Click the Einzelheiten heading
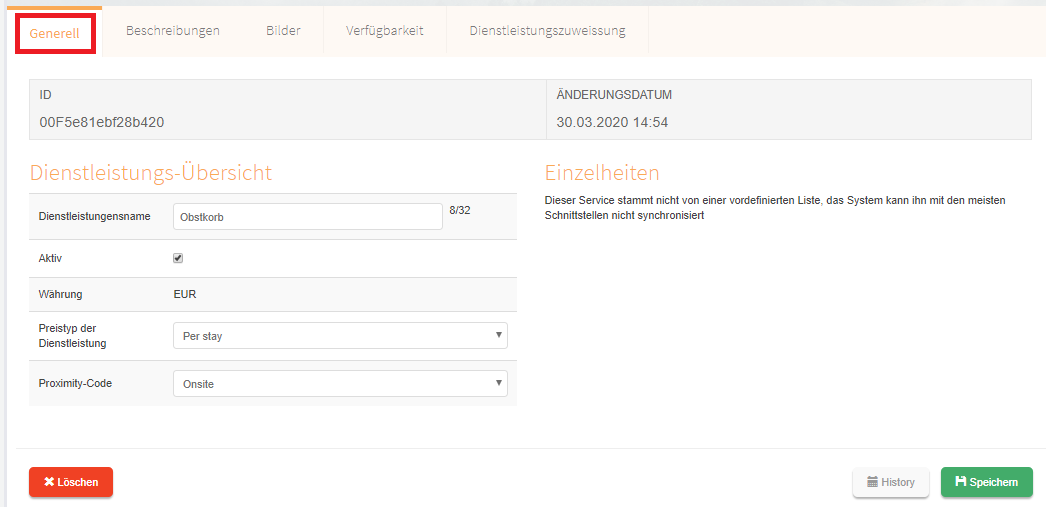1046x507 pixels. pyautogui.click(x=602, y=173)
